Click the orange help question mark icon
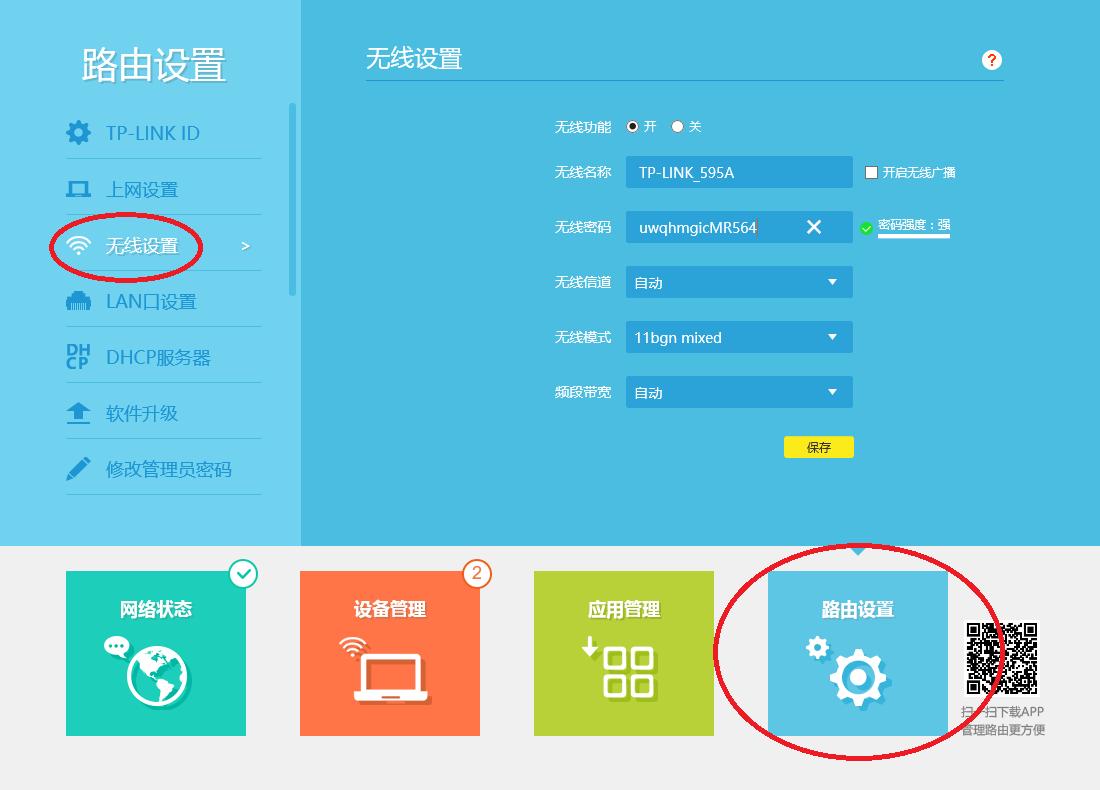 [991, 60]
